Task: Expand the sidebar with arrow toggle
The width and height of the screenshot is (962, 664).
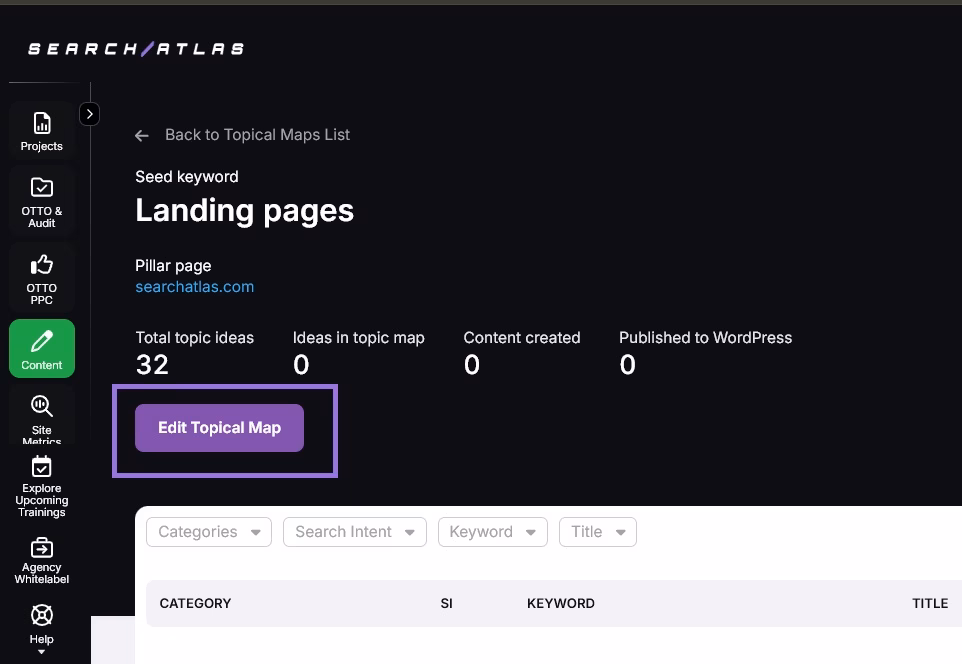Action: [x=89, y=114]
